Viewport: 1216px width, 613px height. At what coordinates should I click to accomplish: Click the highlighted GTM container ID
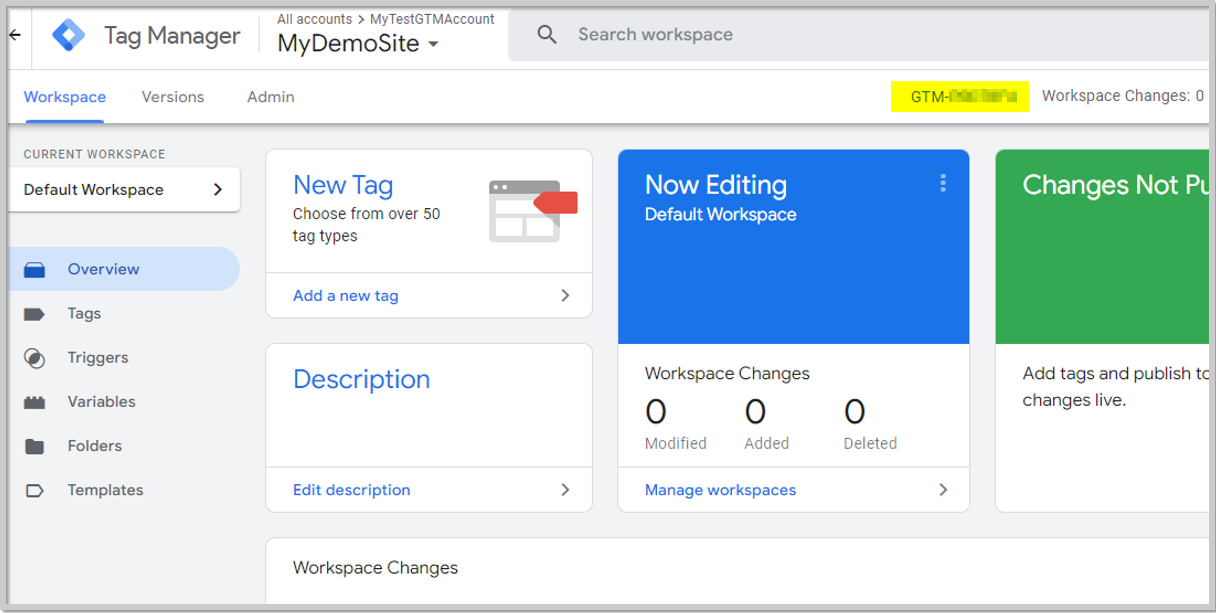coord(960,96)
